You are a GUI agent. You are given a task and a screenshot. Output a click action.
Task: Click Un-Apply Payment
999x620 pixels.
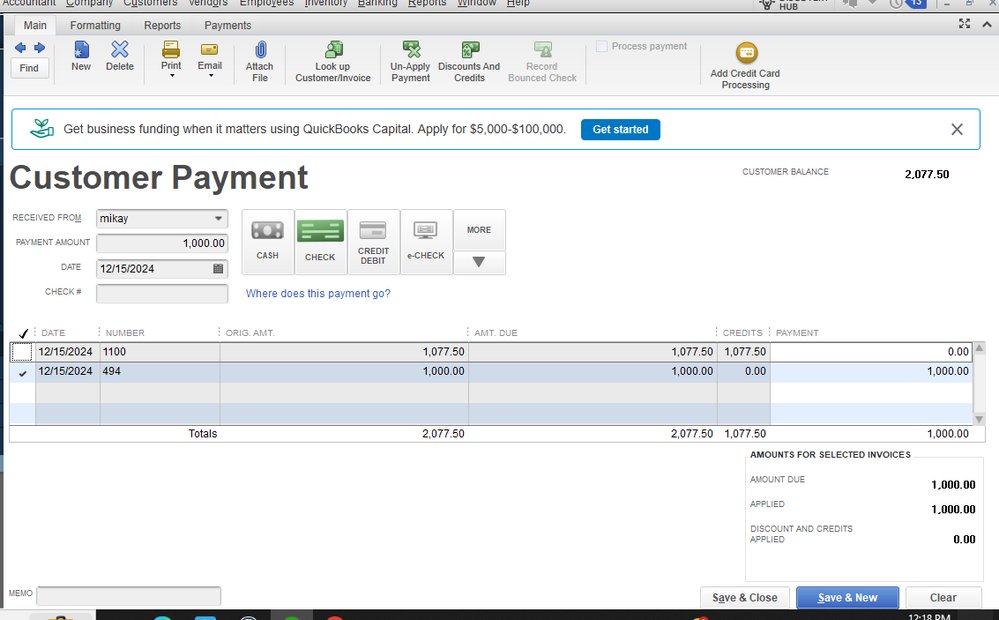(410, 61)
